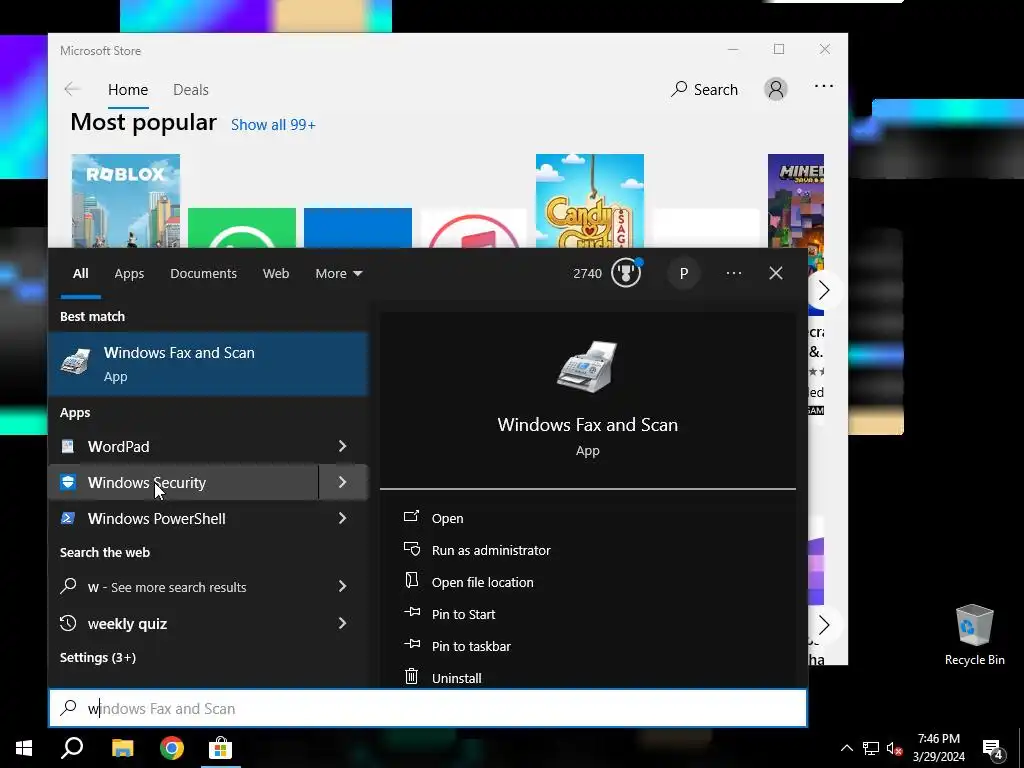Viewport: 1024px width, 768px height.
Task: Expand Windows PowerShell details chevron
Action: pos(343,519)
